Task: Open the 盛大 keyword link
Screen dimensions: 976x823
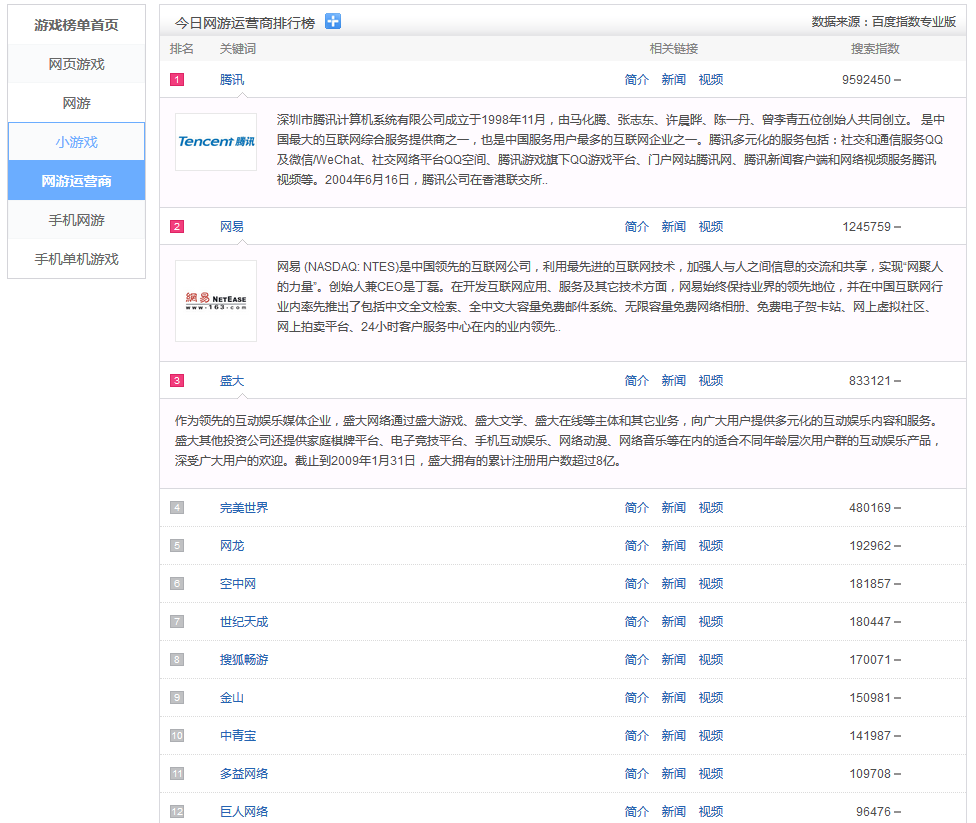Action: tap(232, 380)
